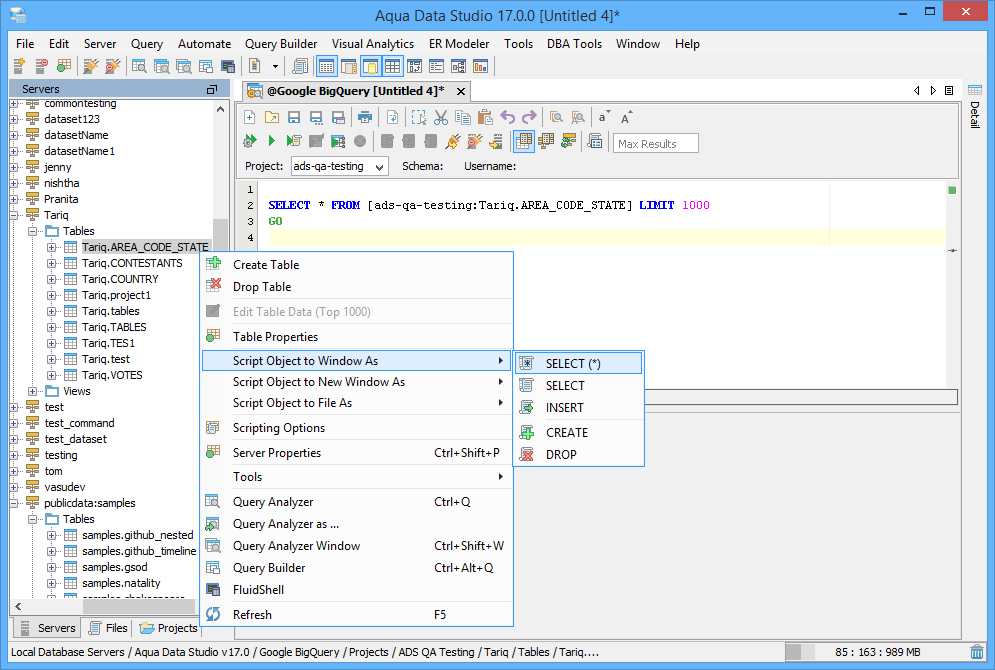The width and height of the screenshot is (995, 670).
Task: Choose Table Properties from the context menu
Action: click(357, 337)
